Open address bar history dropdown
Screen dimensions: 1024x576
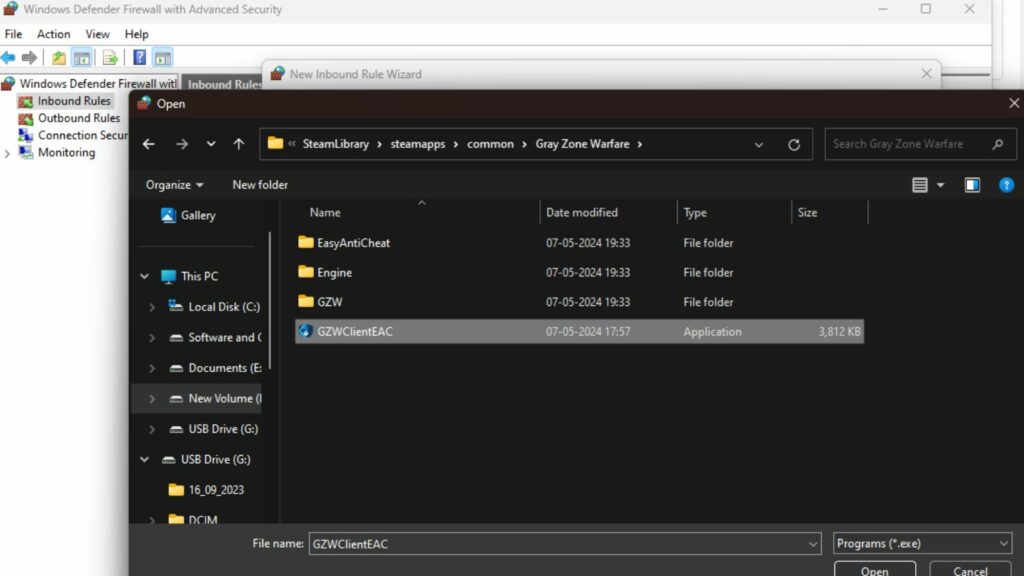[758, 144]
